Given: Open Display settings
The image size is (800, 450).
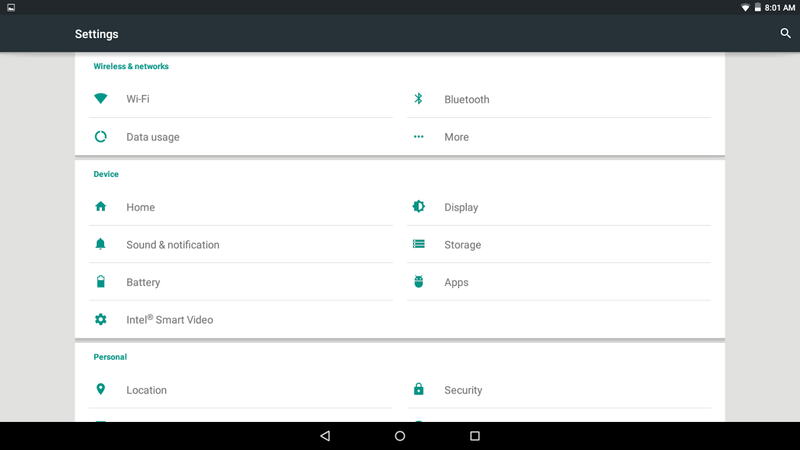Looking at the screenshot, I should coord(559,207).
